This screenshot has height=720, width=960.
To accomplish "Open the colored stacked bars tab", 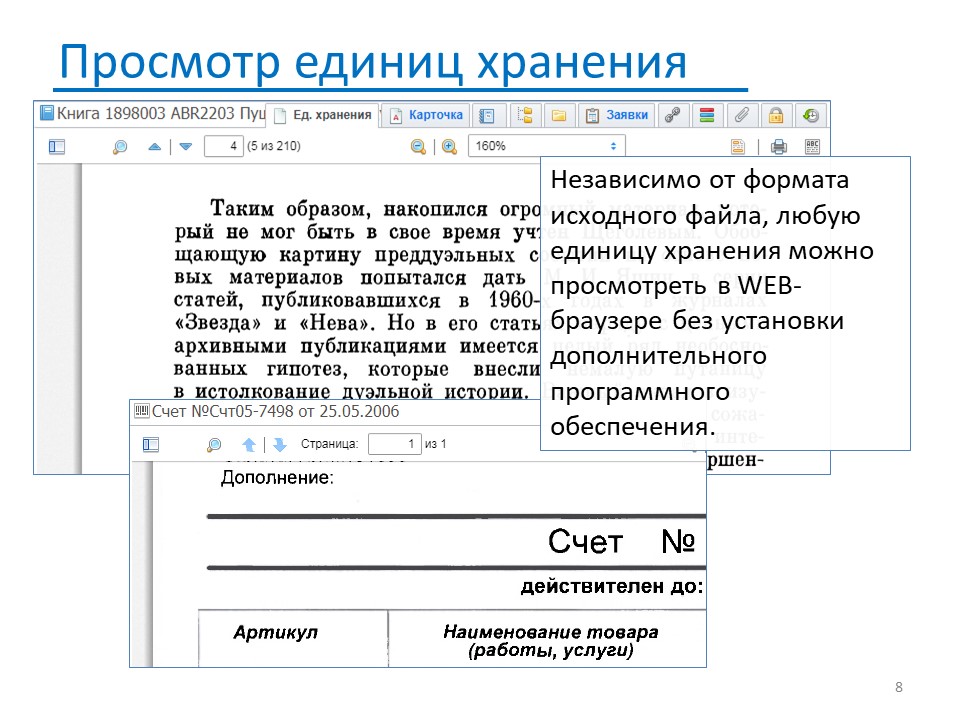I will (x=707, y=115).
